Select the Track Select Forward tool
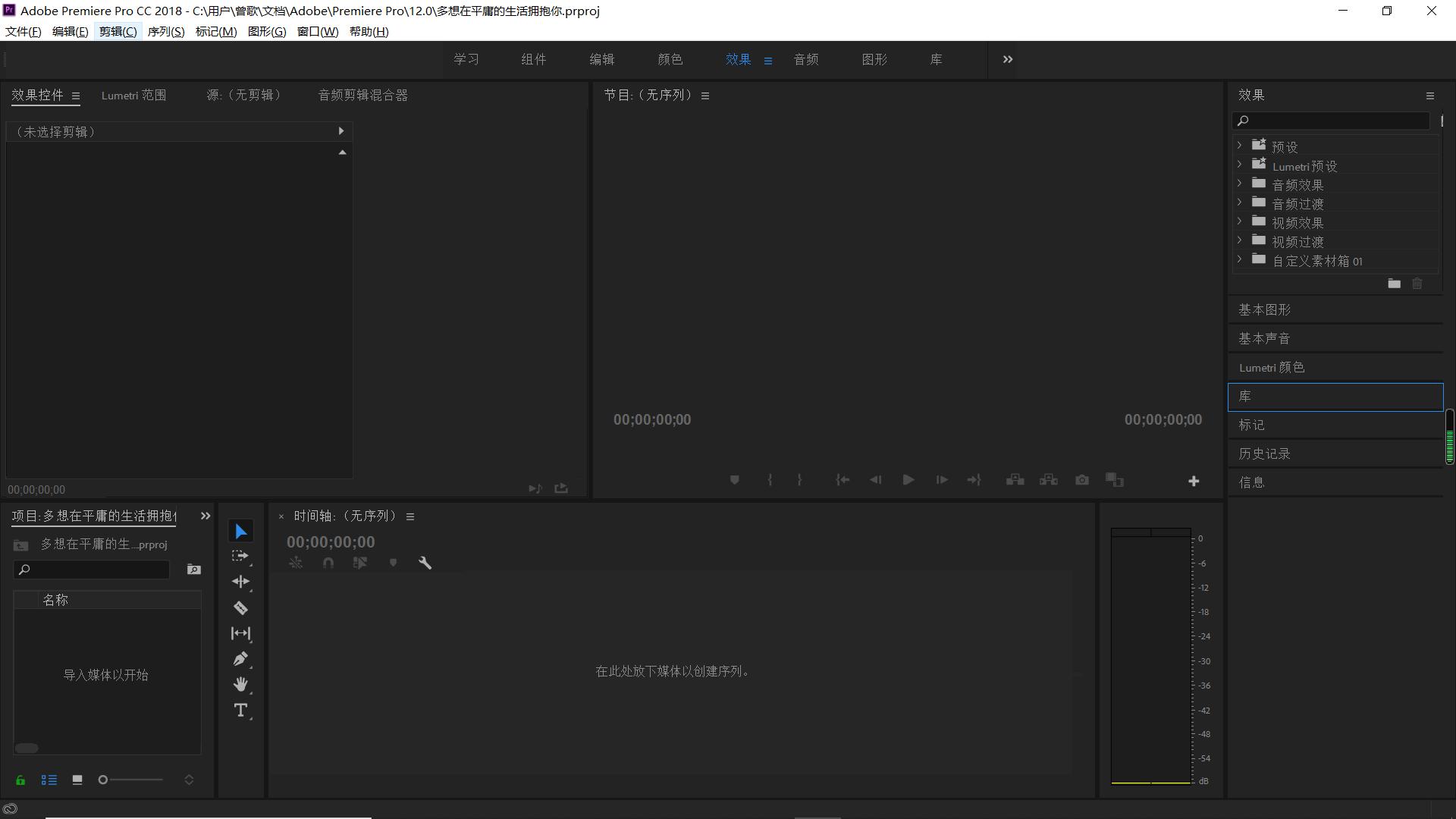This screenshot has height=819, width=1456. click(240, 557)
